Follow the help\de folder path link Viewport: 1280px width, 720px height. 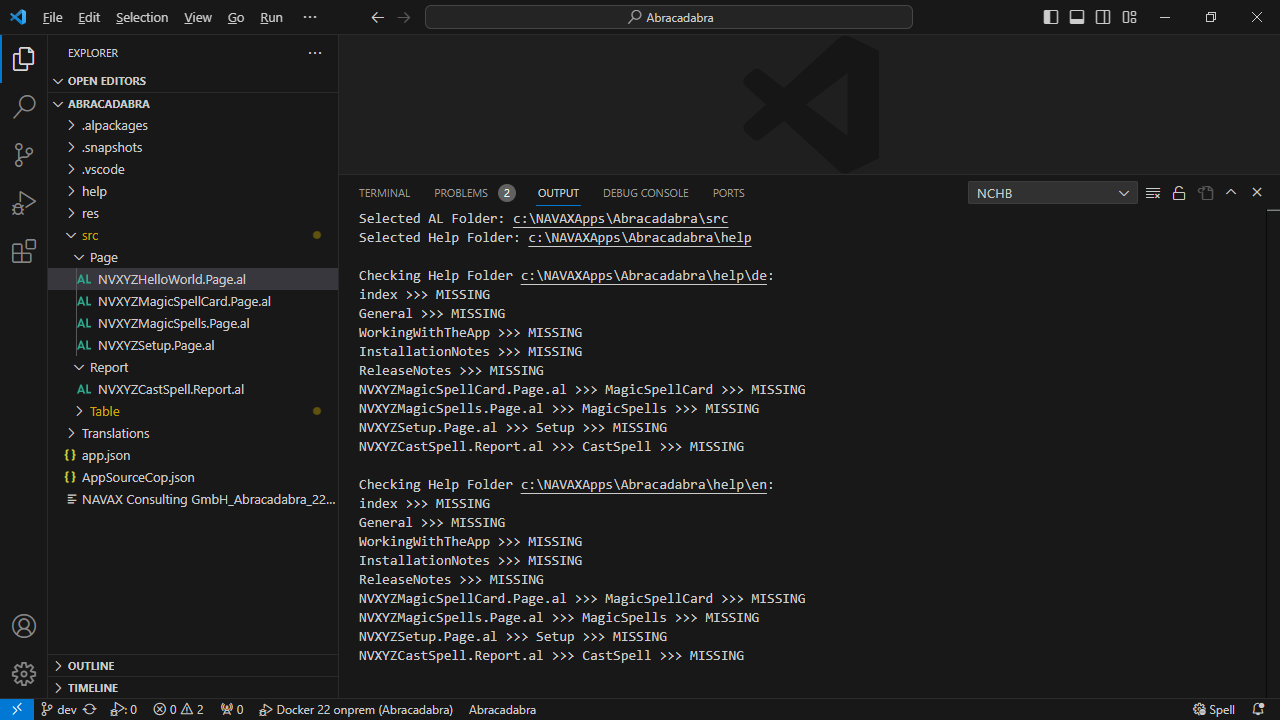coord(643,275)
